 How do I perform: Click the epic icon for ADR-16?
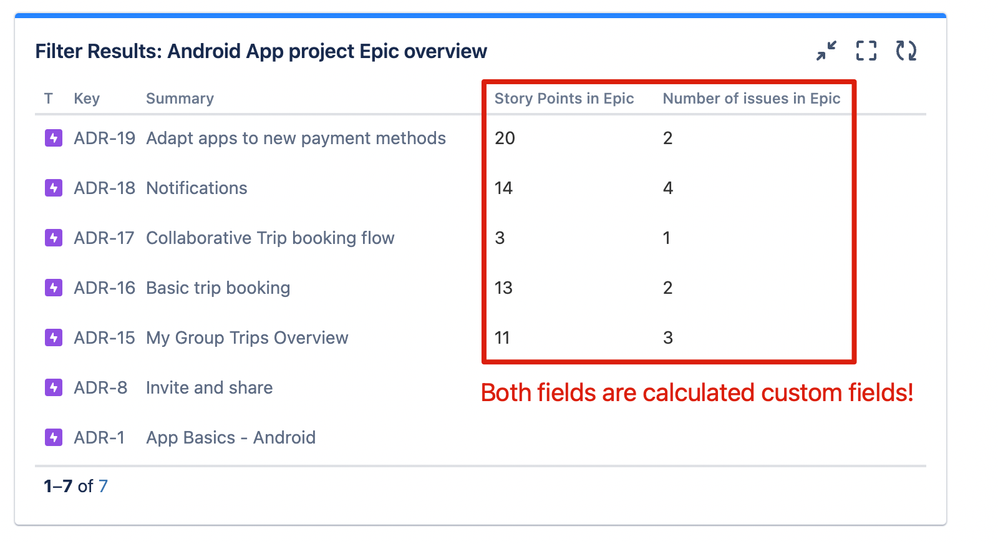53,288
